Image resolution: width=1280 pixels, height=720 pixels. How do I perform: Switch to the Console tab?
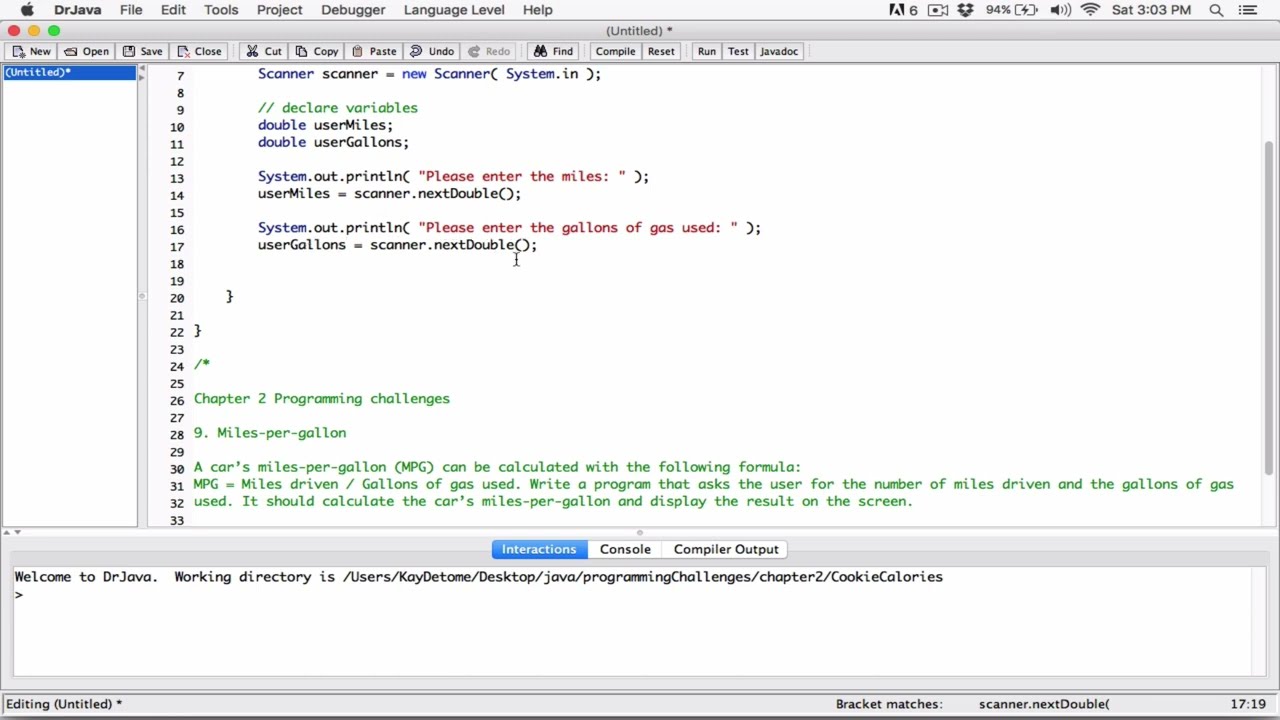625,549
